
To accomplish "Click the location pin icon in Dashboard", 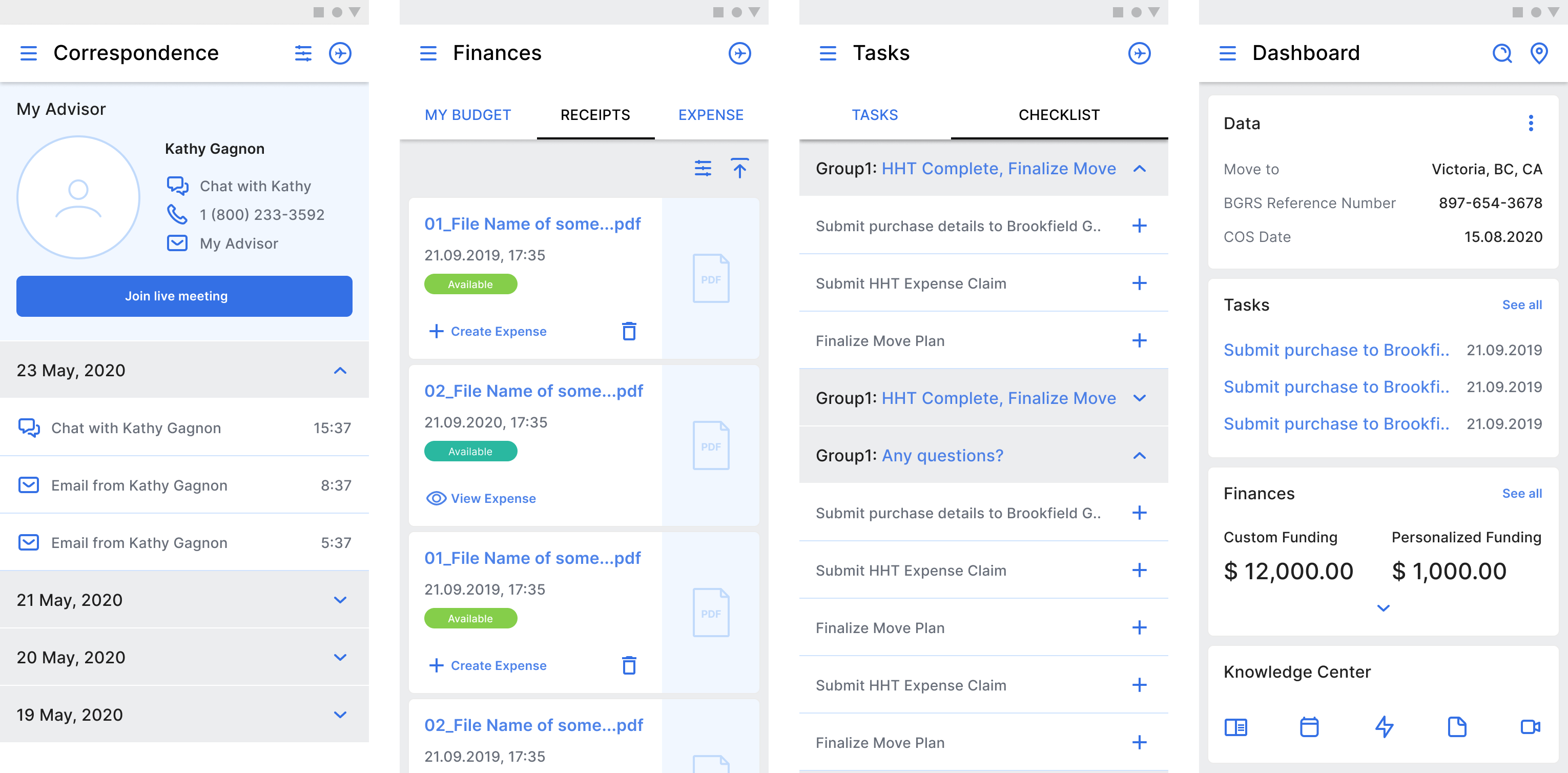I will [x=1539, y=54].
